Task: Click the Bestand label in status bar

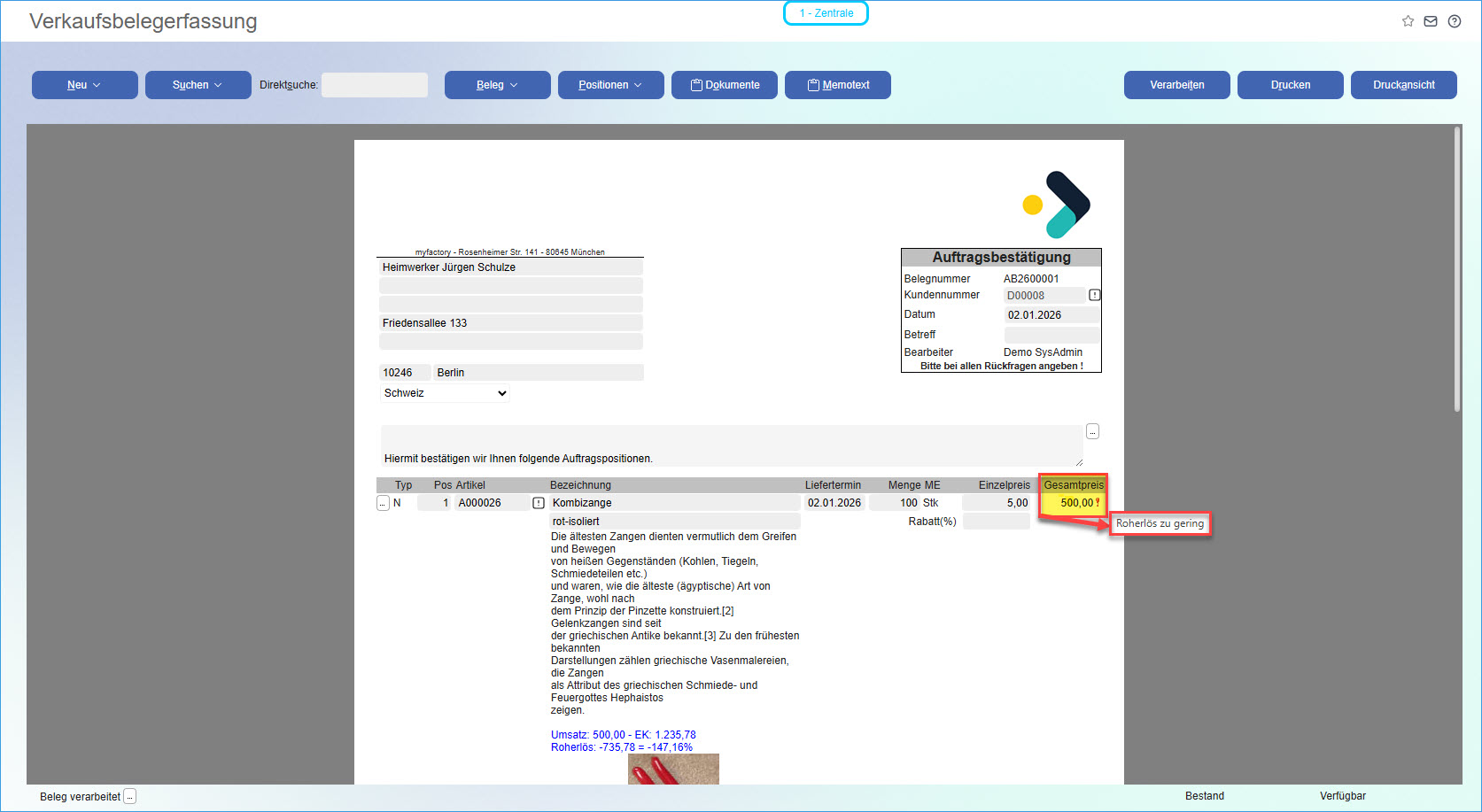Action: tap(1205, 796)
